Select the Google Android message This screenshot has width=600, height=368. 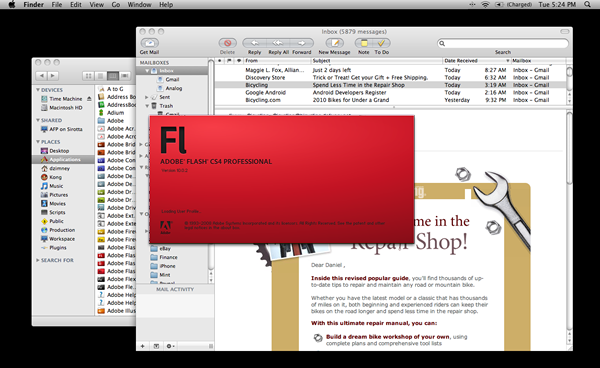click(390, 93)
